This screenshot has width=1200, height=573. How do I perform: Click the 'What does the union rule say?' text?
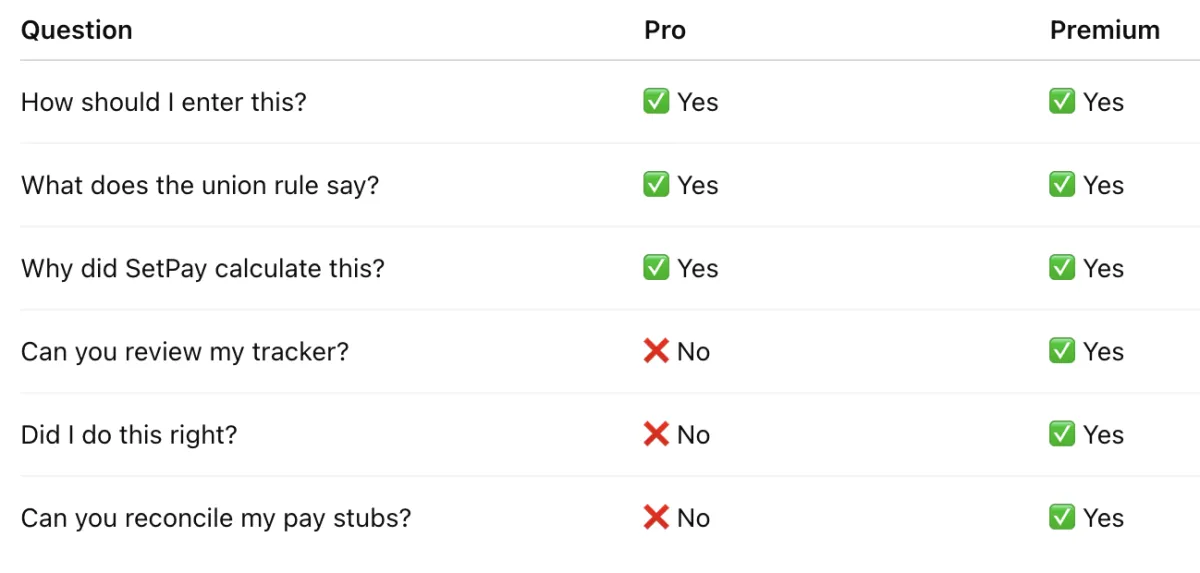click(200, 185)
